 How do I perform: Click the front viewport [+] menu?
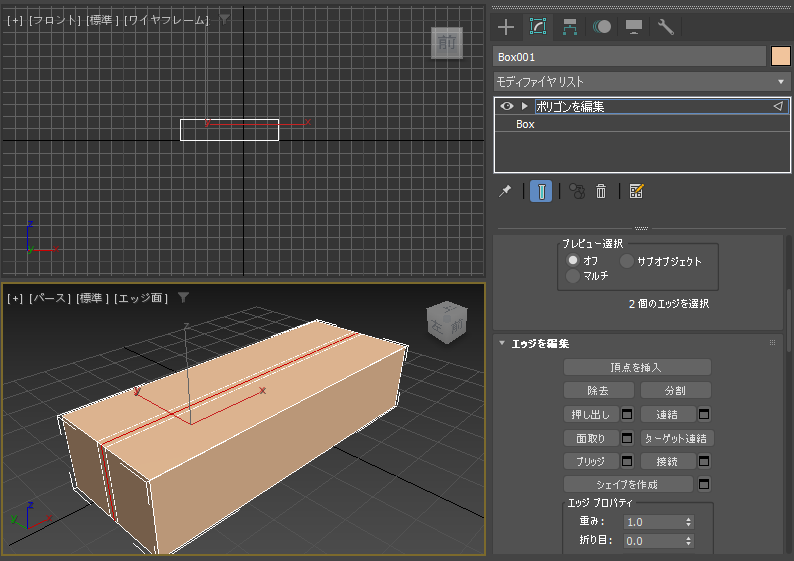click(15, 20)
